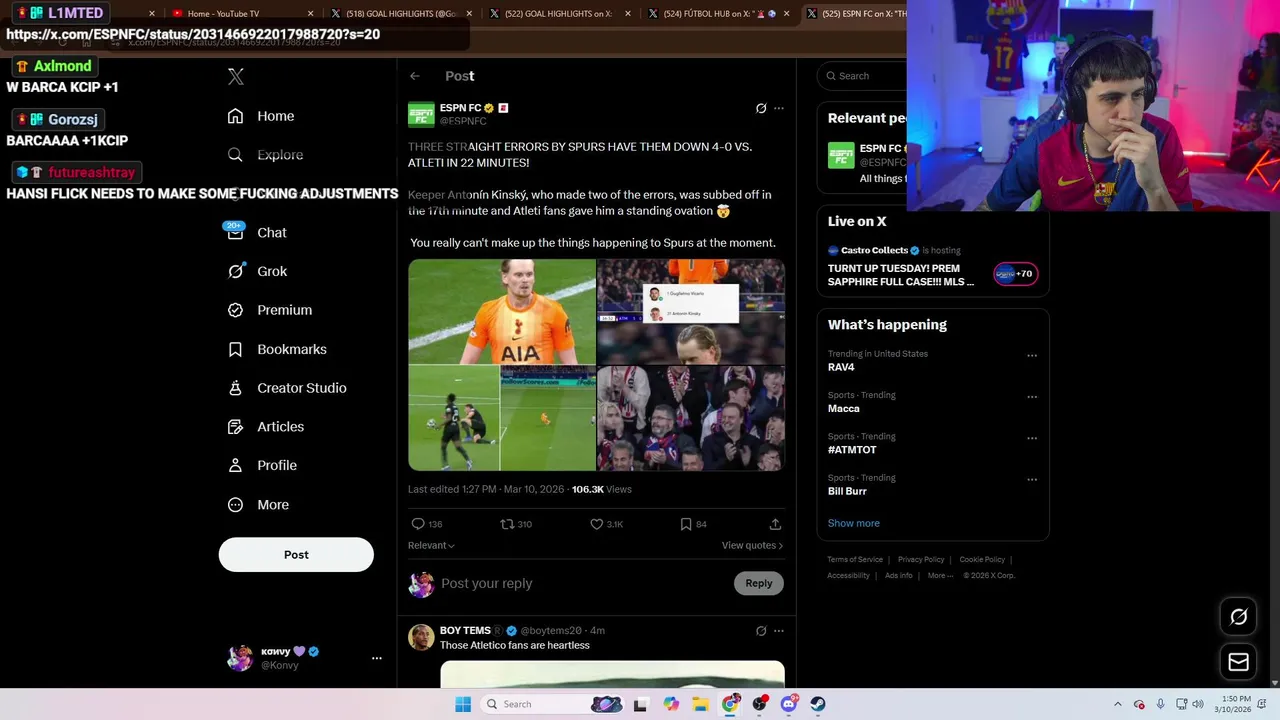Open Grok in X sidebar
Screen dimensions: 1280x720
tap(257, 271)
